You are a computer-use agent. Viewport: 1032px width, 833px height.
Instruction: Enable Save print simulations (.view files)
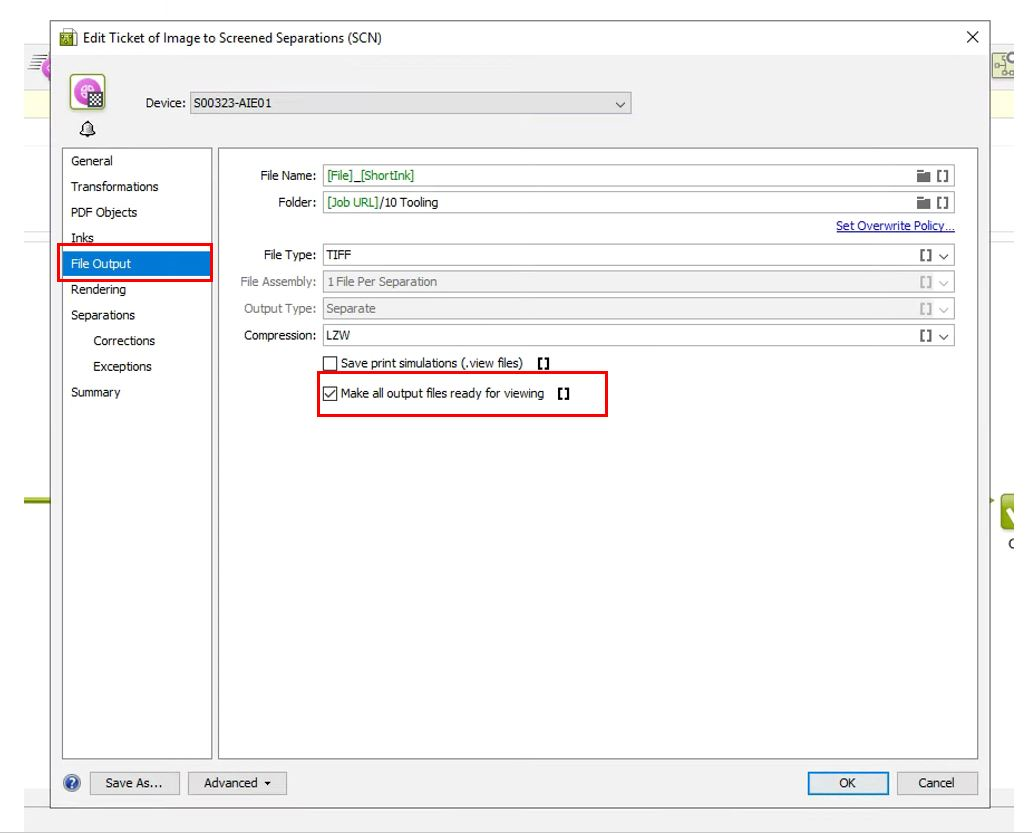(x=328, y=363)
